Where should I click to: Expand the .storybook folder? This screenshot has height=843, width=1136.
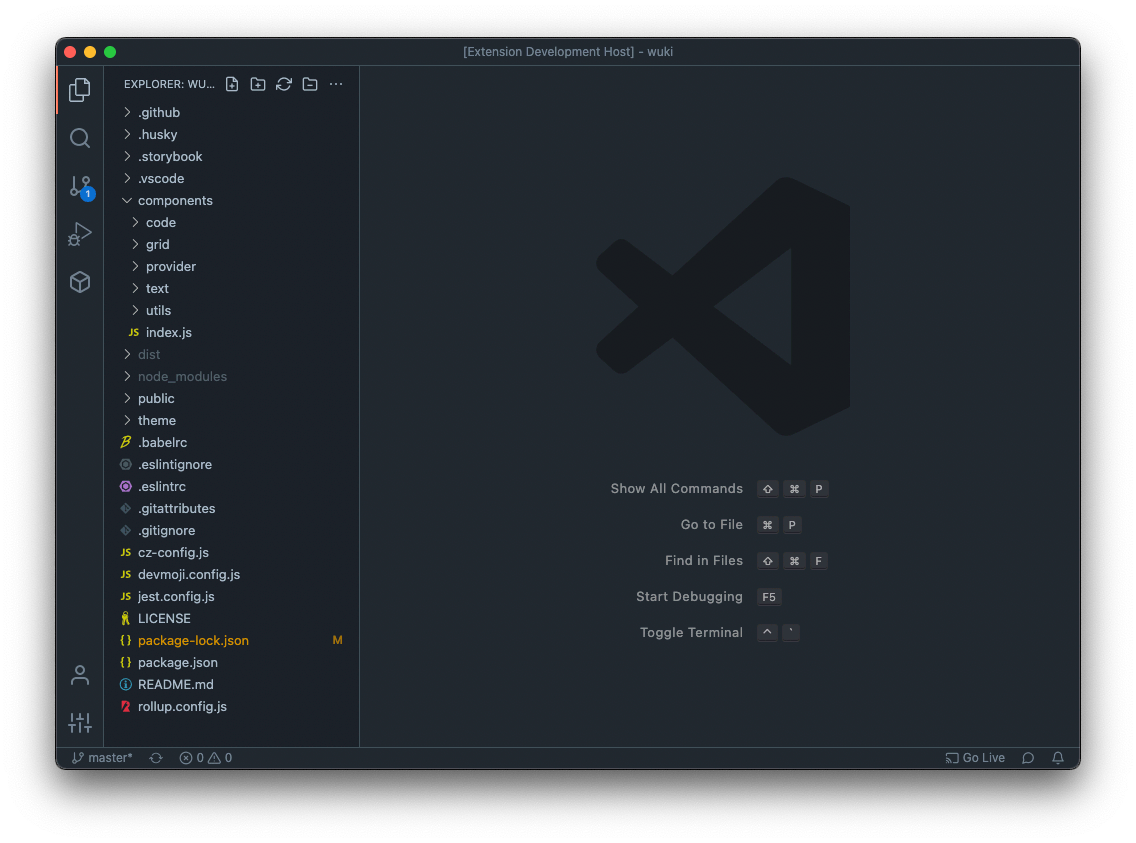pyautogui.click(x=232, y=156)
